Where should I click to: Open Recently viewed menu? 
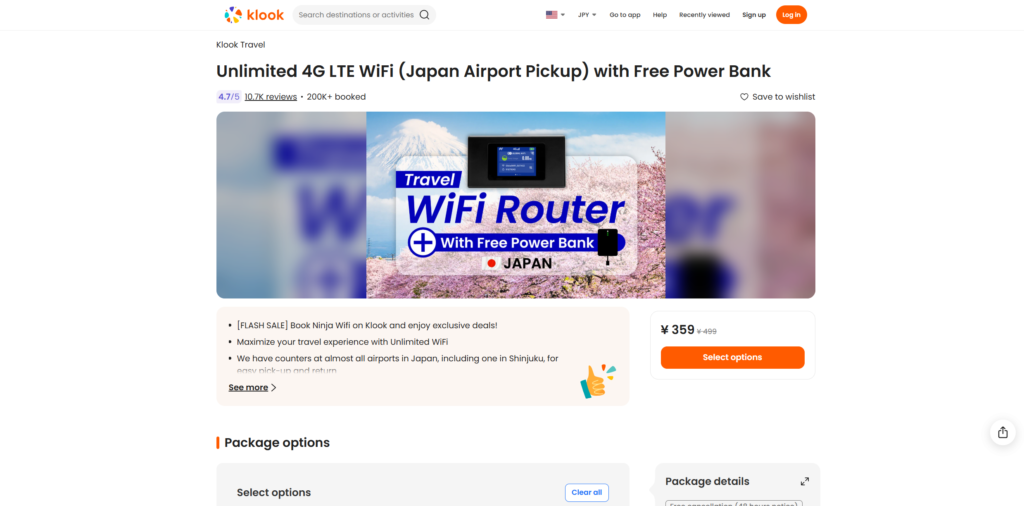(704, 15)
